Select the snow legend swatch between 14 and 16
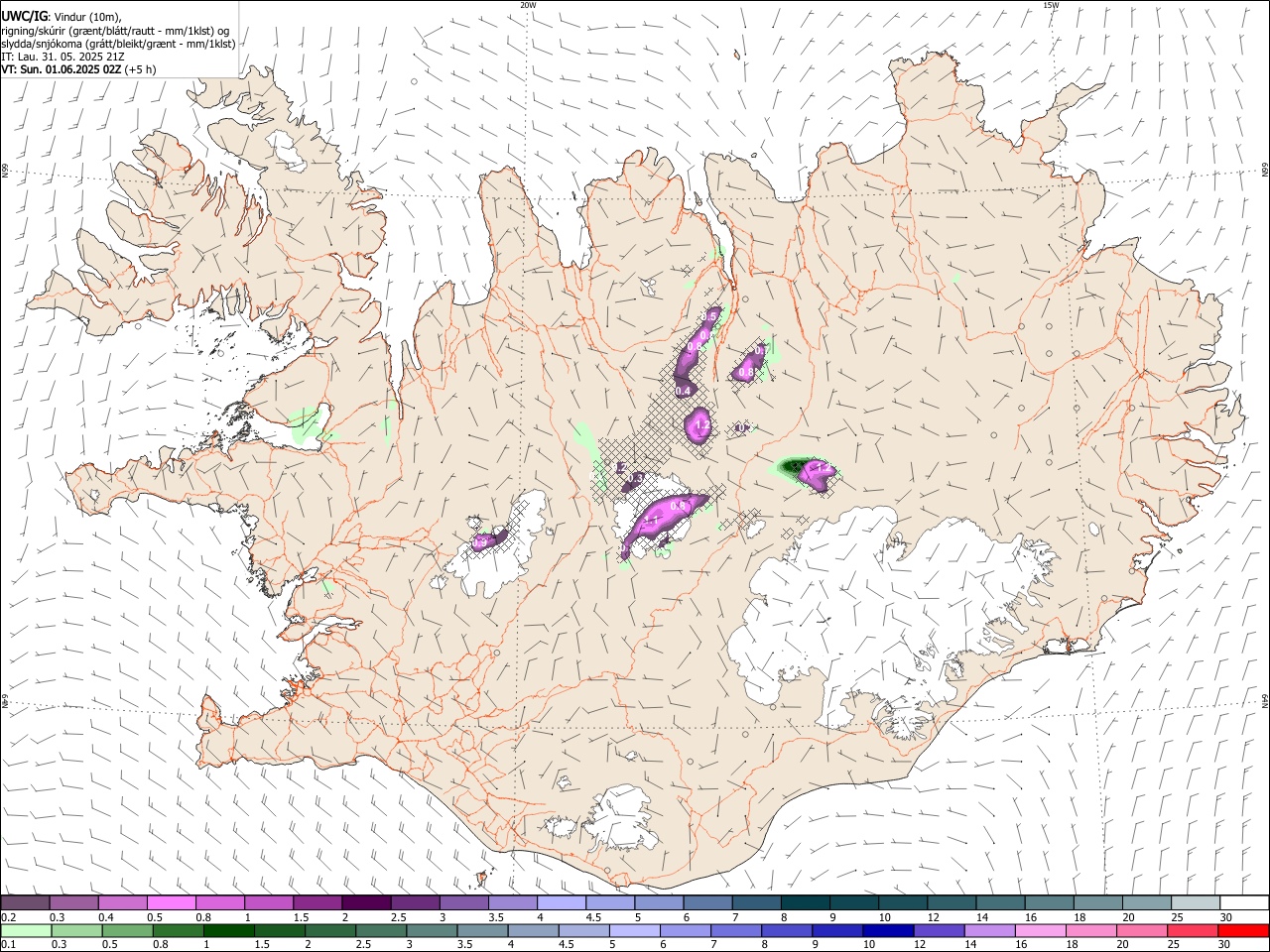This screenshot has height=952, width=1270. point(999,902)
